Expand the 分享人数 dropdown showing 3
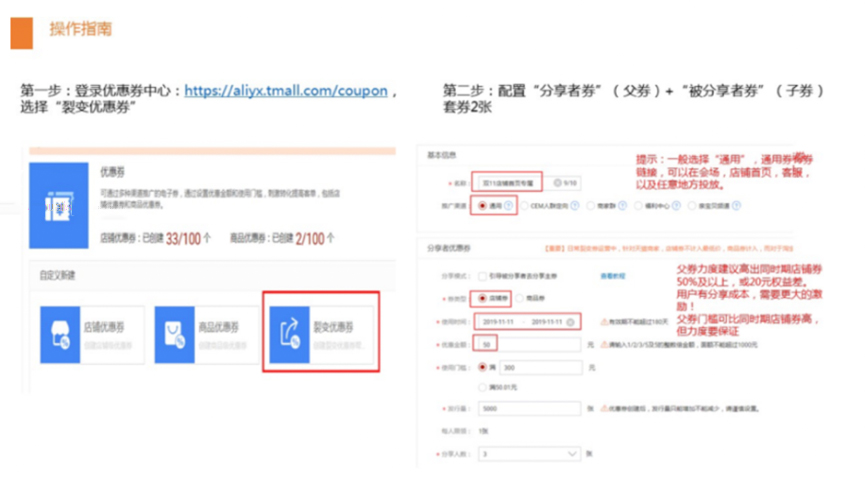The height and width of the screenshot is (502, 866). pyautogui.click(x=529, y=453)
